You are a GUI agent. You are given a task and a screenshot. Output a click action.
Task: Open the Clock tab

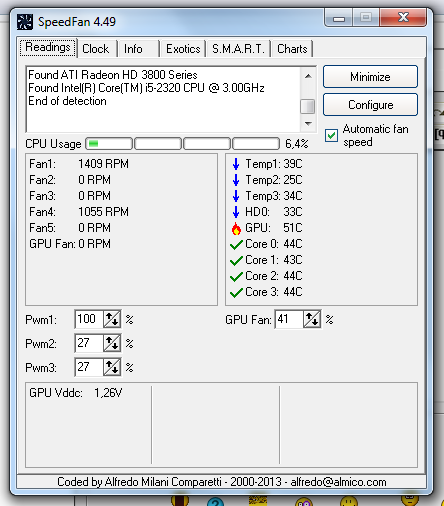(96, 49)
